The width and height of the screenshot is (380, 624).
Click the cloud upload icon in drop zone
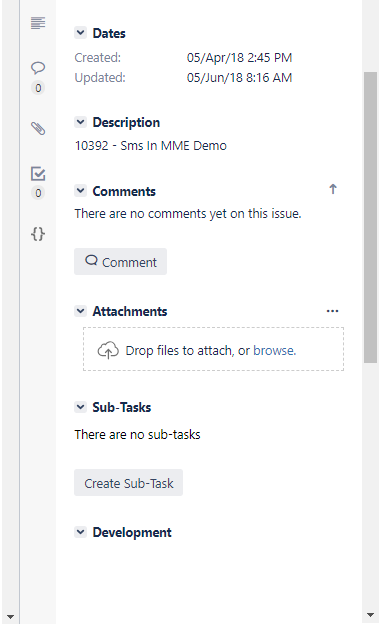(108, 350)
